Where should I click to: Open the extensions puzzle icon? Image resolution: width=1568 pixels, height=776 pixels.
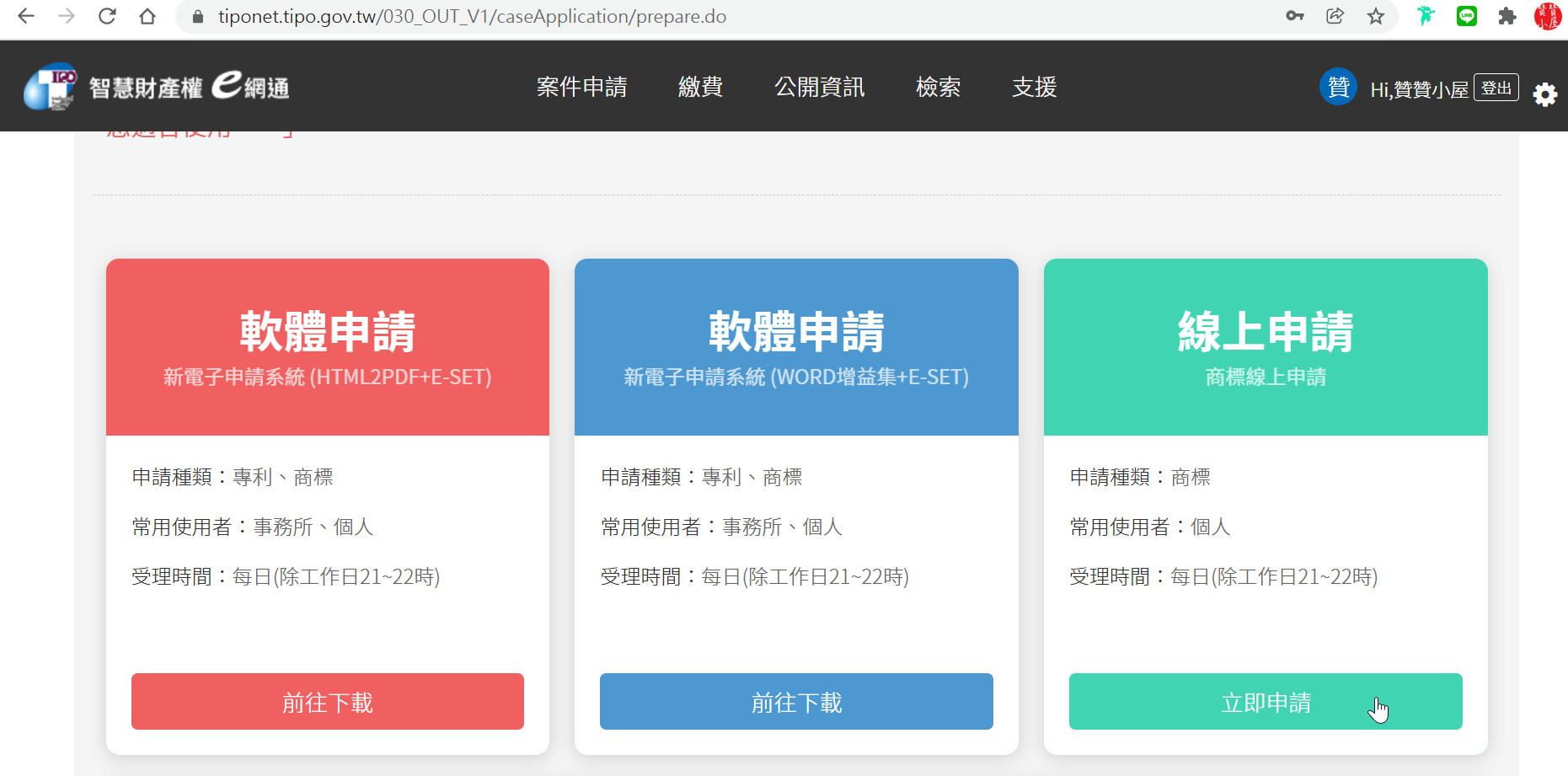(x=1507, y=16)
